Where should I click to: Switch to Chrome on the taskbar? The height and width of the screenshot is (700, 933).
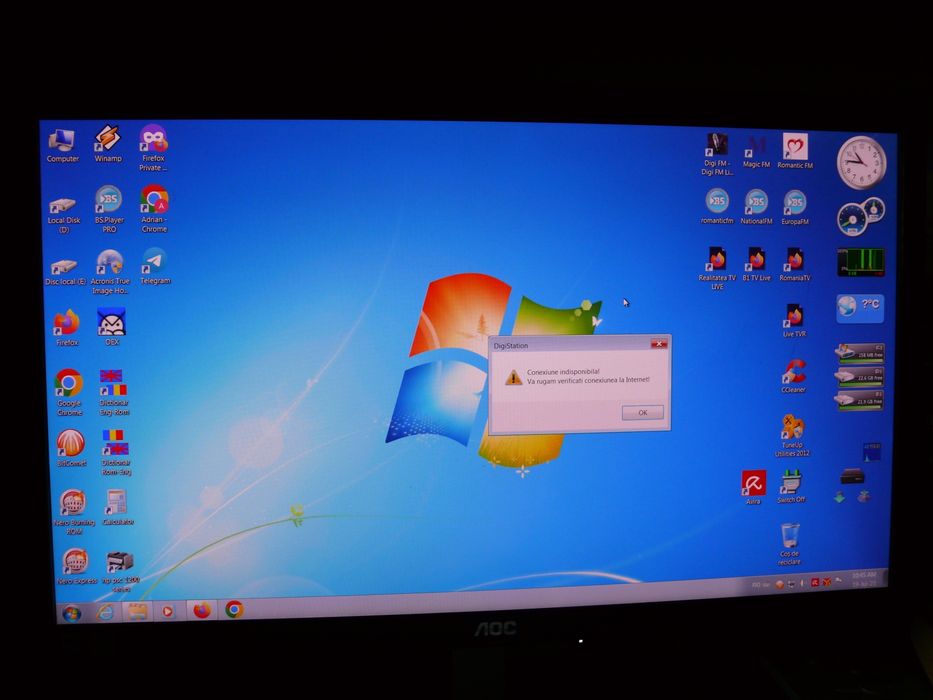234,609
